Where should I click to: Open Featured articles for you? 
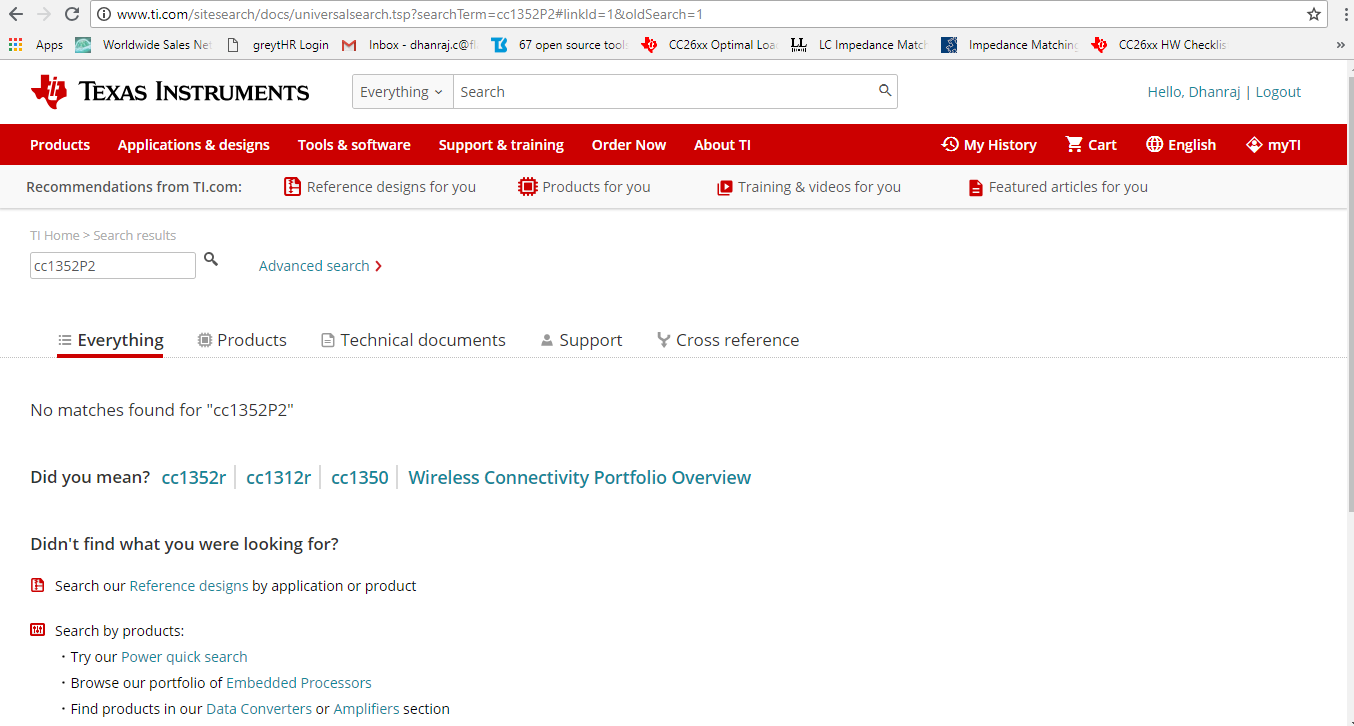point(1058,187)
